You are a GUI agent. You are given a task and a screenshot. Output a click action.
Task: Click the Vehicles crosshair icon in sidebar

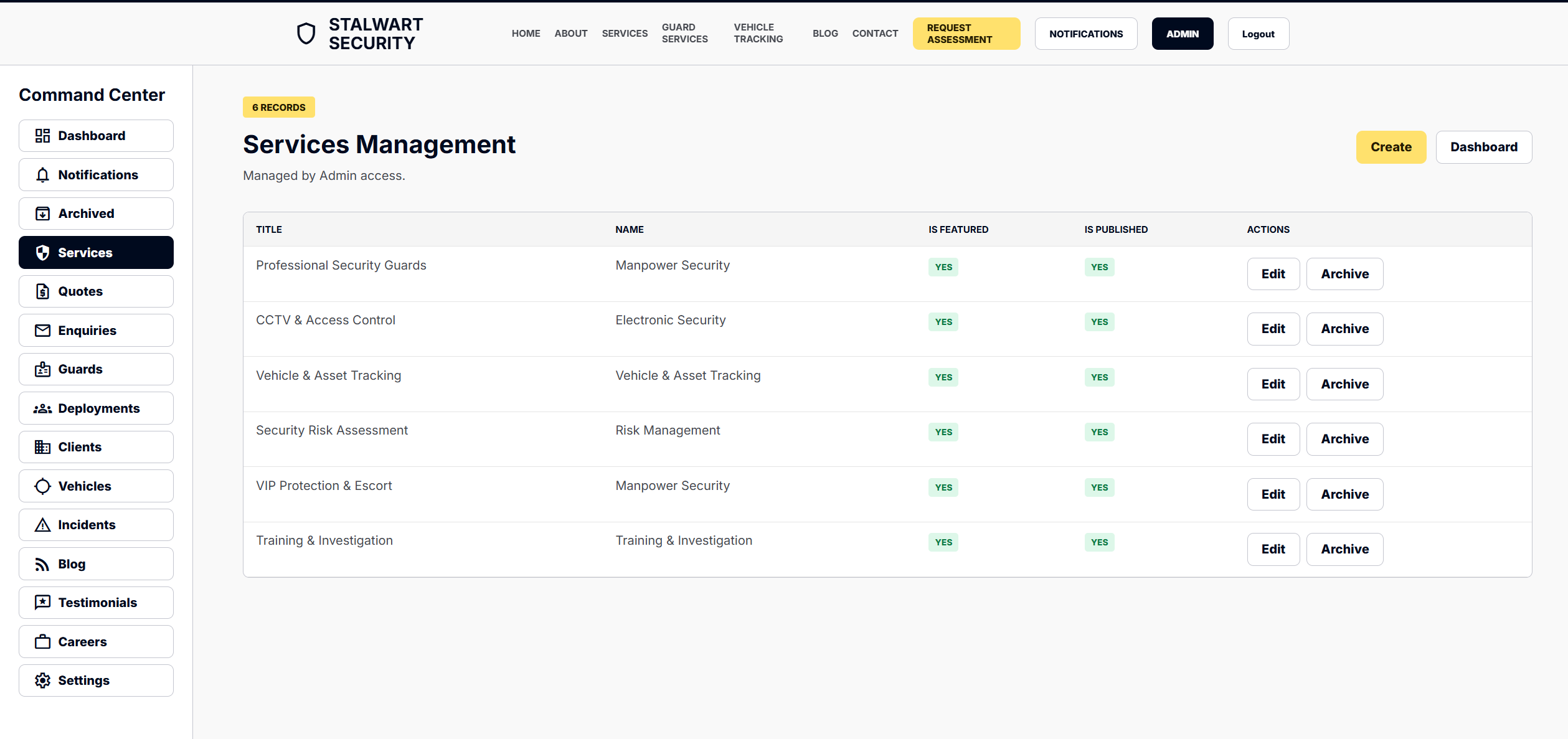[x=42, y=486]
